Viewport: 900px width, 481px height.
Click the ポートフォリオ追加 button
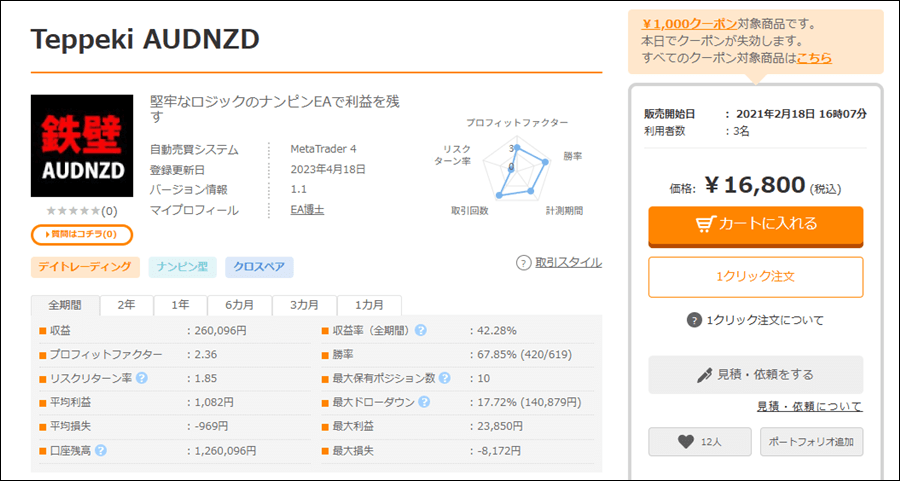[x=811, y=441]
